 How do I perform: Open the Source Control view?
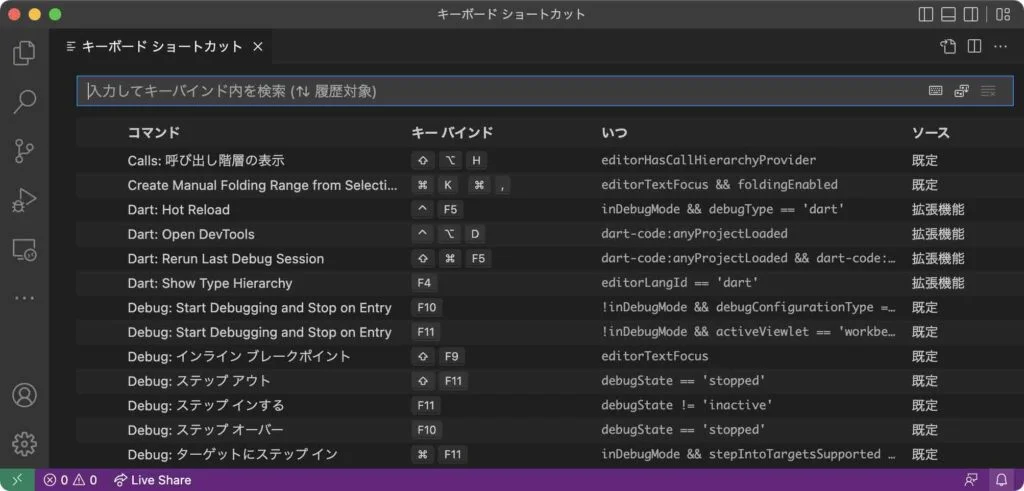[x=24, y=150]
